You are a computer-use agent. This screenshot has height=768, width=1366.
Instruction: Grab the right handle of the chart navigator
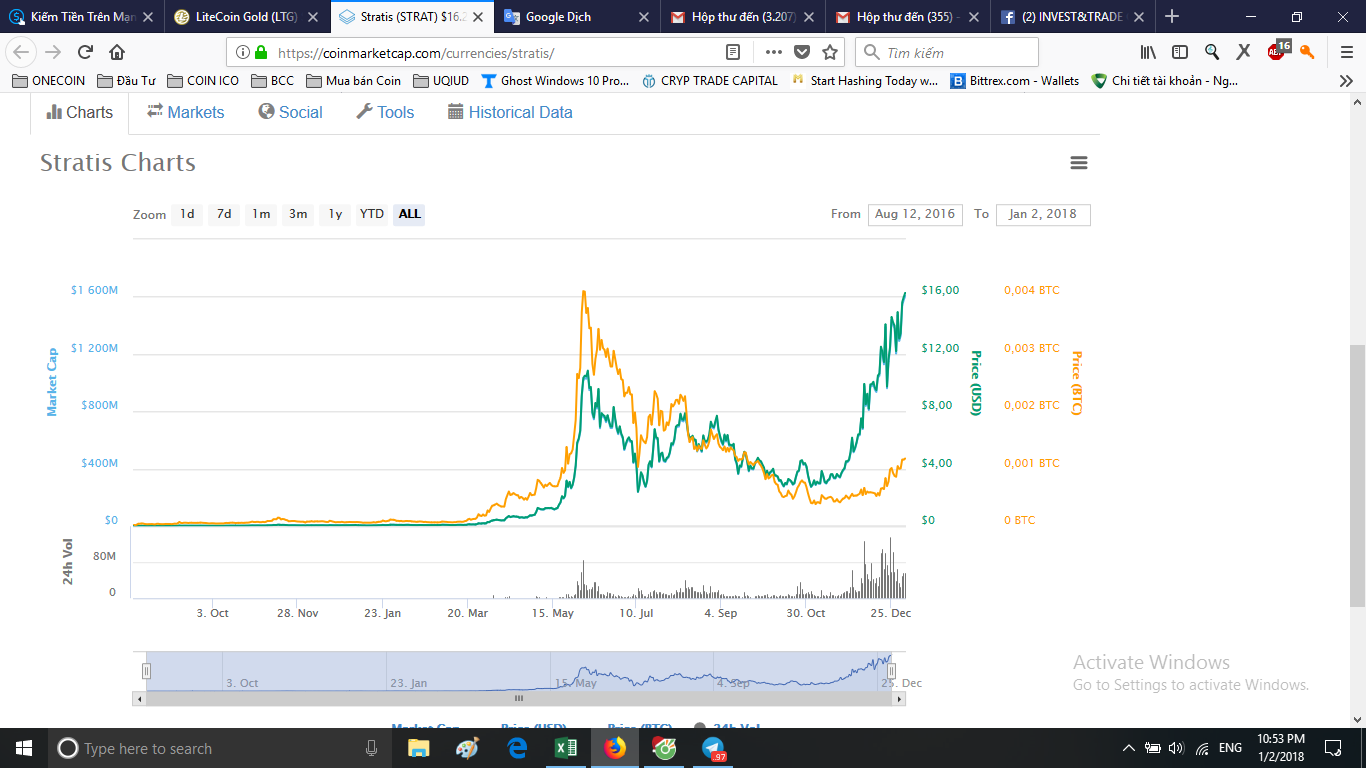[891, 671]
